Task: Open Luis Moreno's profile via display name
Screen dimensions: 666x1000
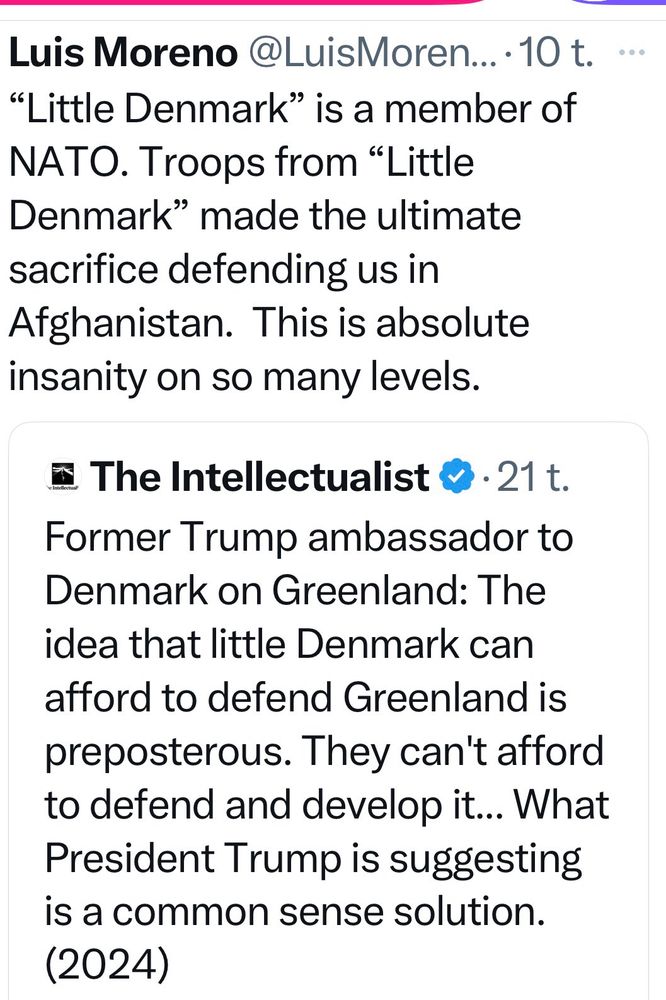Action: 120,54
